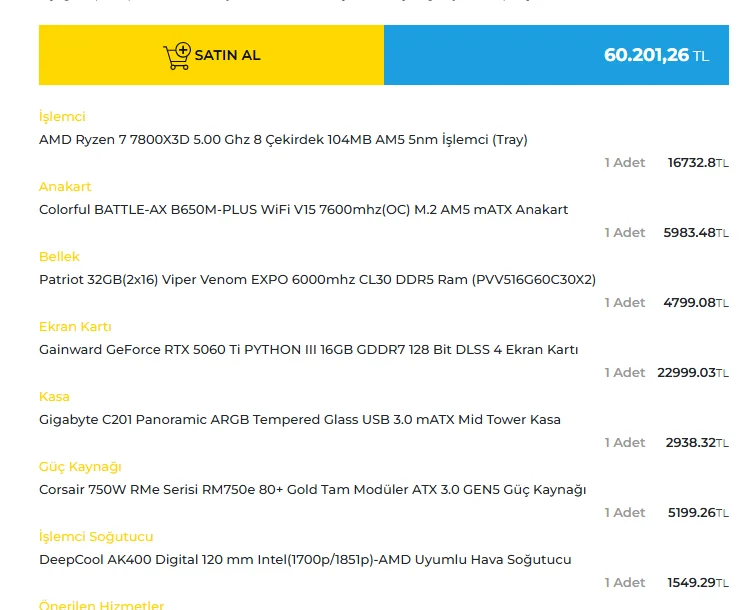755x610 pixels.
Task: Open the Patriot Viper Venom RAM product
Action: tap(317, 280)
